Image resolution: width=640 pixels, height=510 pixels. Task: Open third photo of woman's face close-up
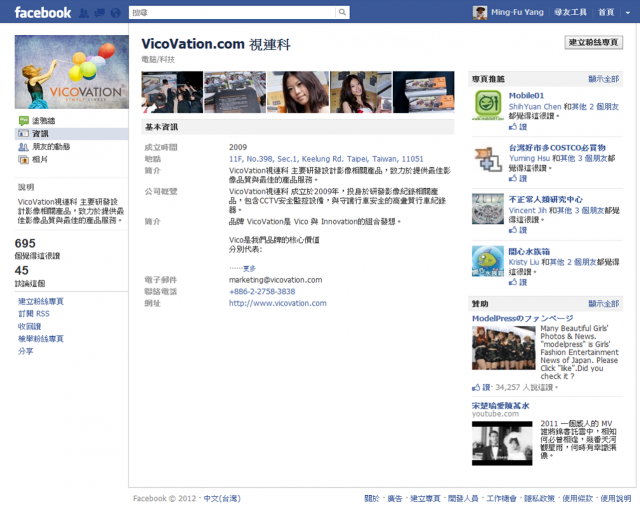coord(298,92)
